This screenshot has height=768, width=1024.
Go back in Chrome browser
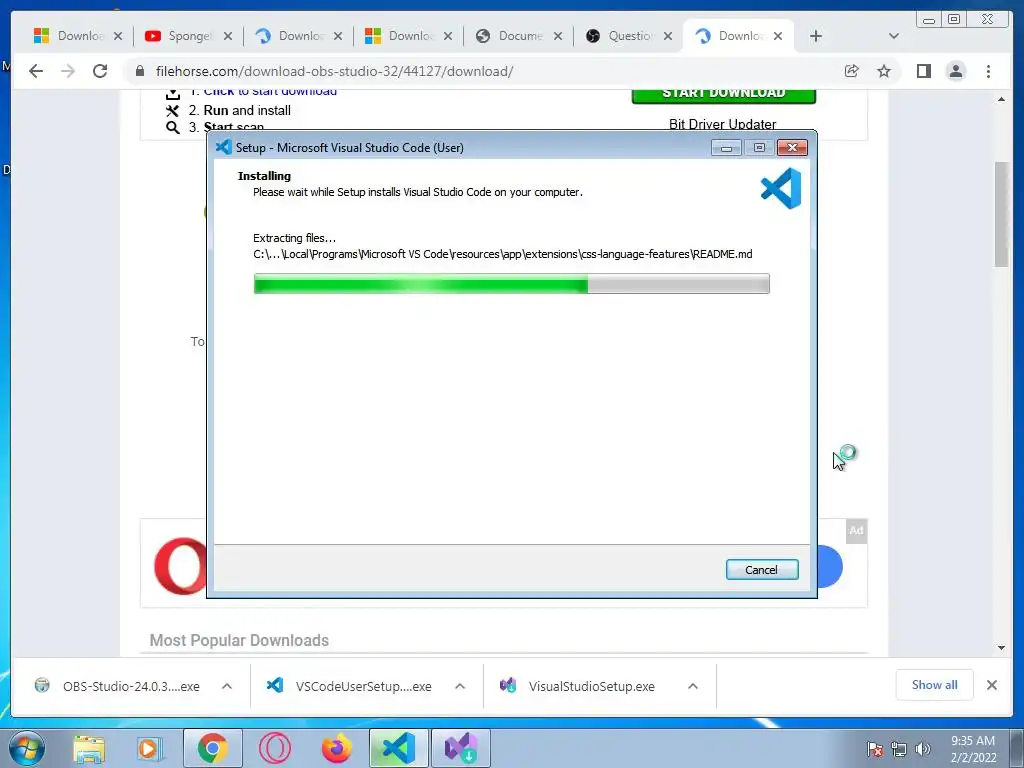(x=36, y=71)
